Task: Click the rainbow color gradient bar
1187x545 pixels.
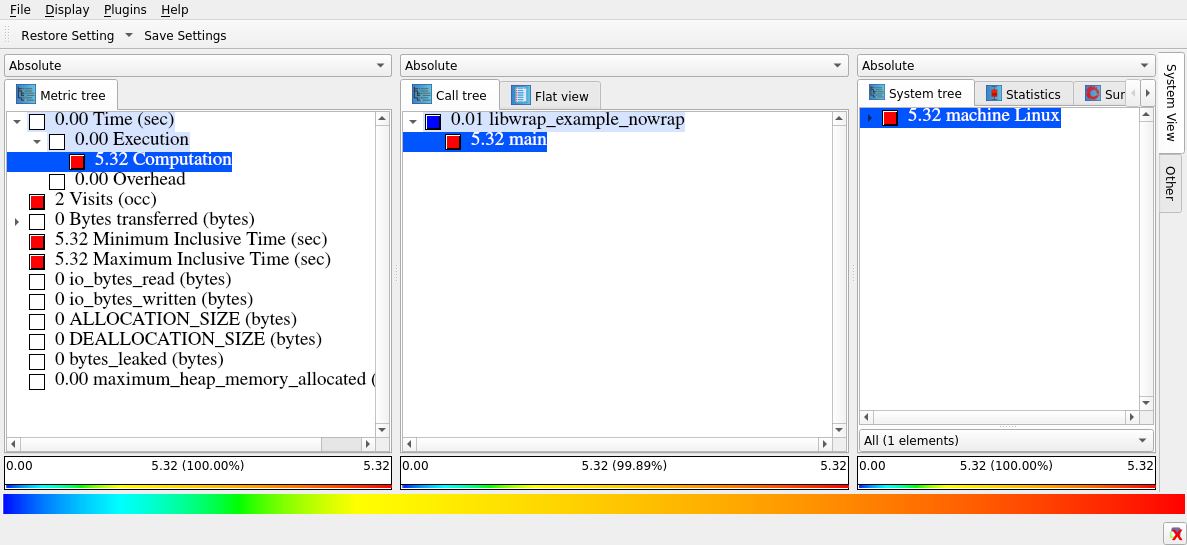Action: point(593,504)
